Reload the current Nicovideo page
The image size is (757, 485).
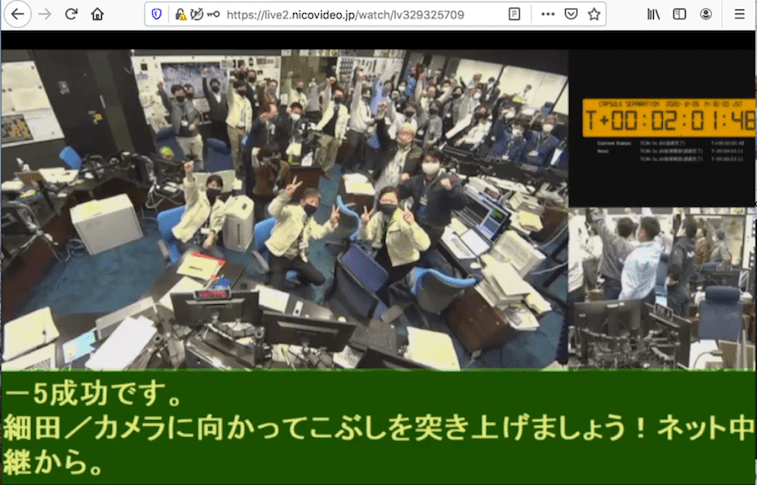(x=71, y=14)
